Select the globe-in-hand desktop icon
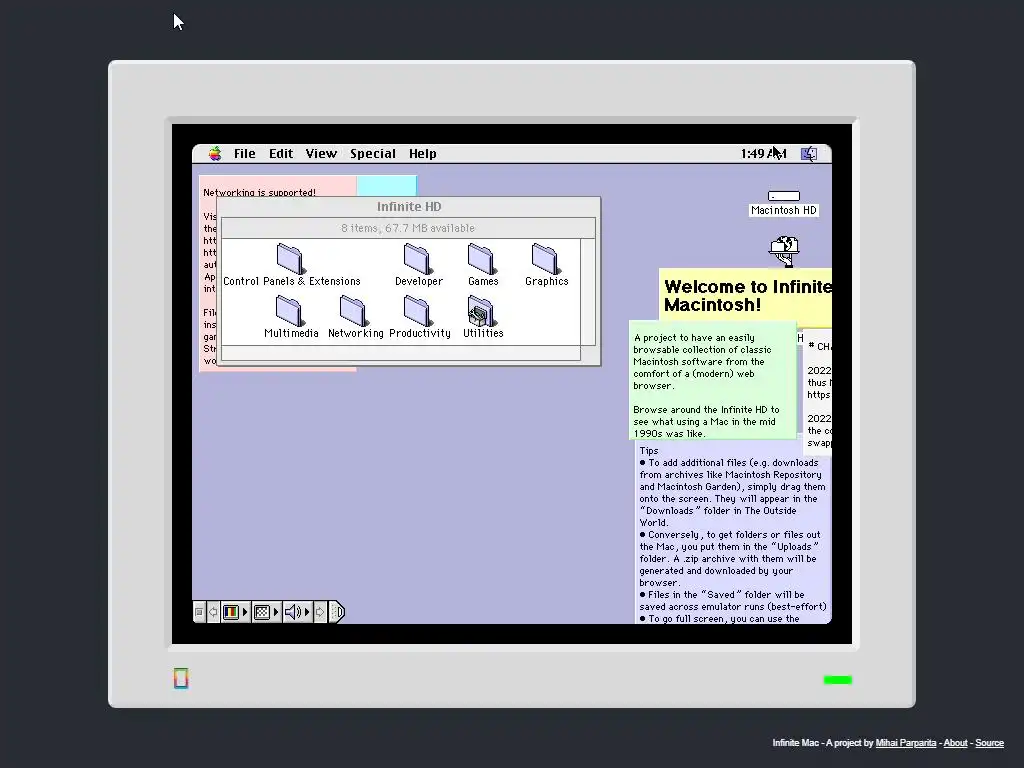 [784, 251]
